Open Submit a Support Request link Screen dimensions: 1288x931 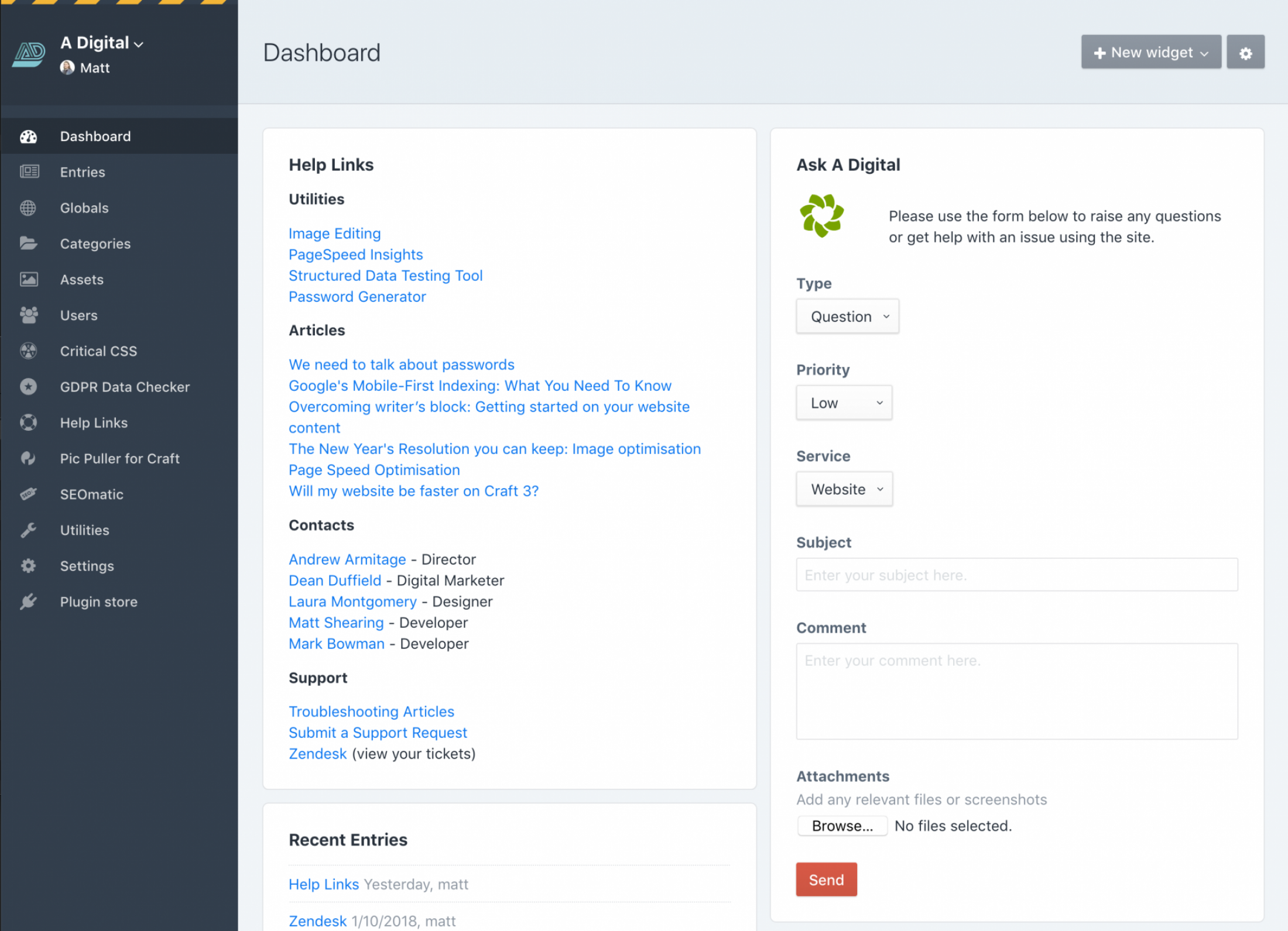378,733
